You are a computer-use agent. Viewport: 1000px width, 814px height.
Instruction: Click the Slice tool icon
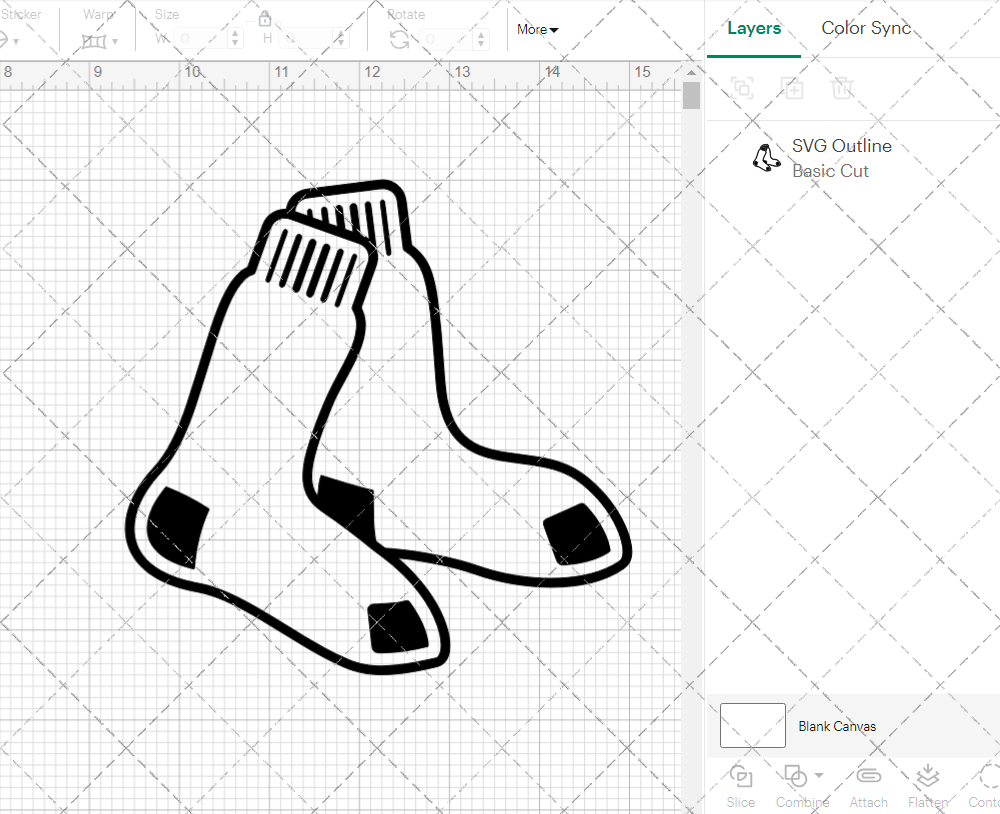pos(741,777)
